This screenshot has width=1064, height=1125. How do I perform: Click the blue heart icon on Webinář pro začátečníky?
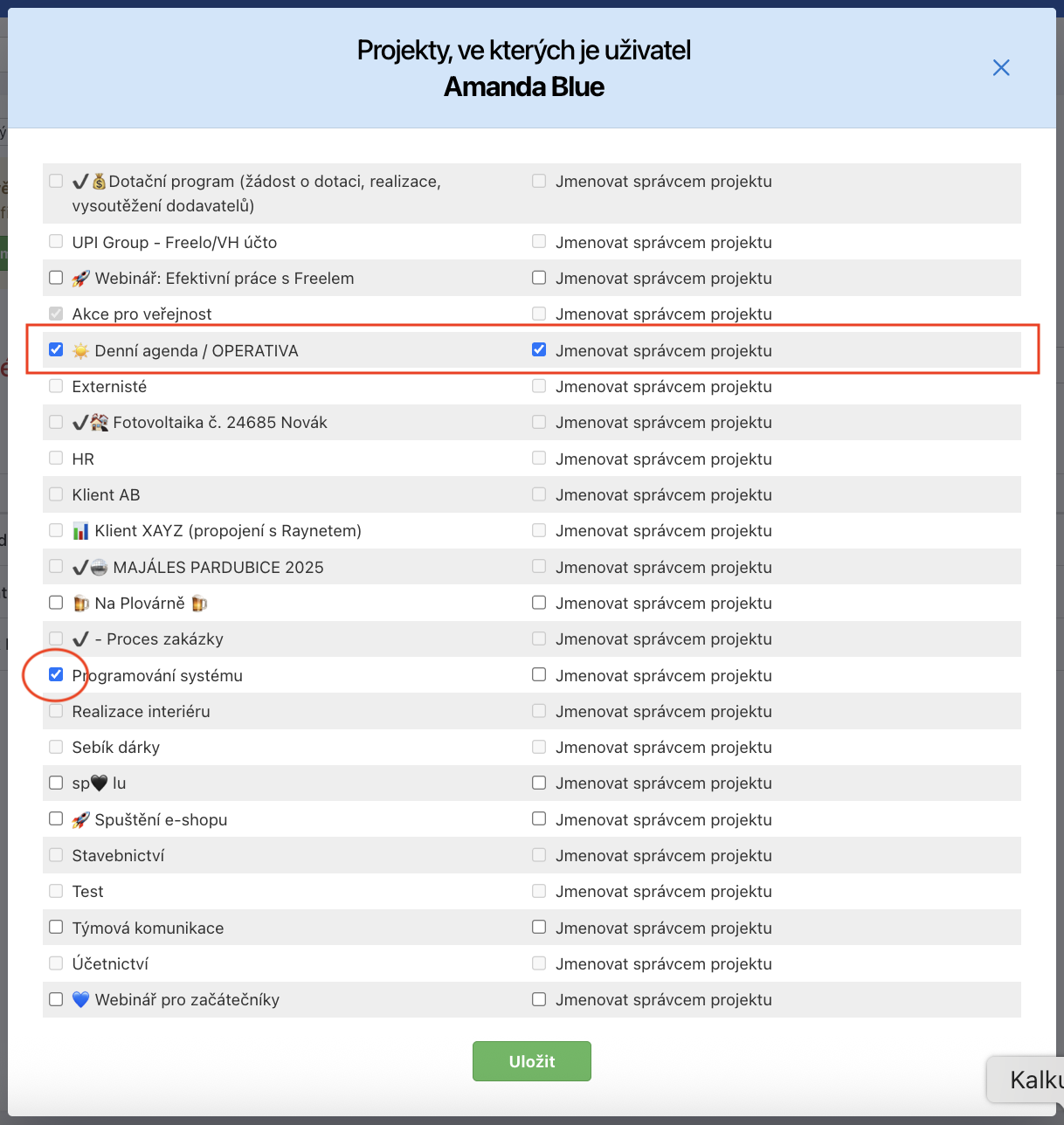pyautogui.click(x=80, y=999)
